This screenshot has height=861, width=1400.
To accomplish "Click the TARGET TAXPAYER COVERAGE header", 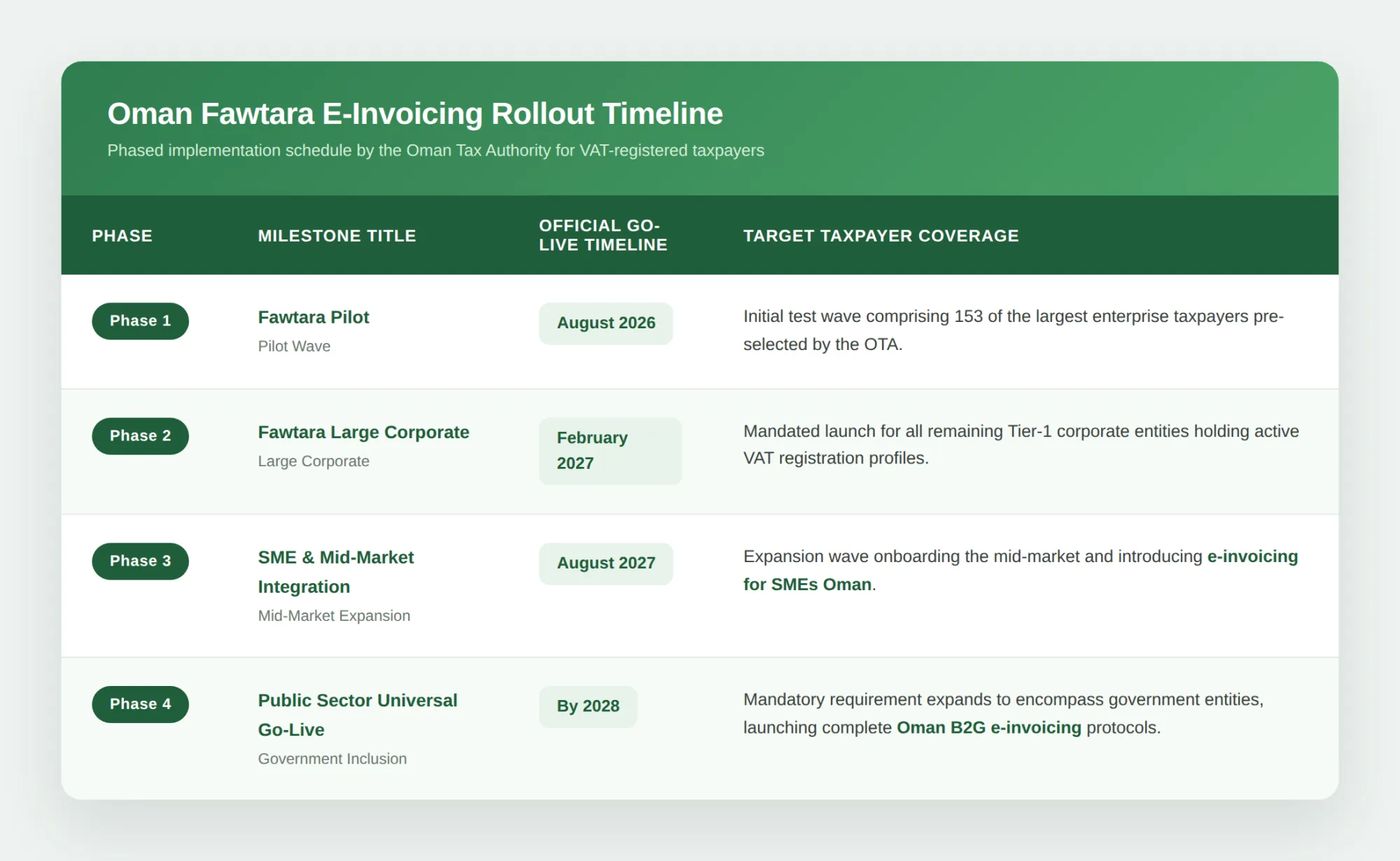I will [x=881, y=236].
